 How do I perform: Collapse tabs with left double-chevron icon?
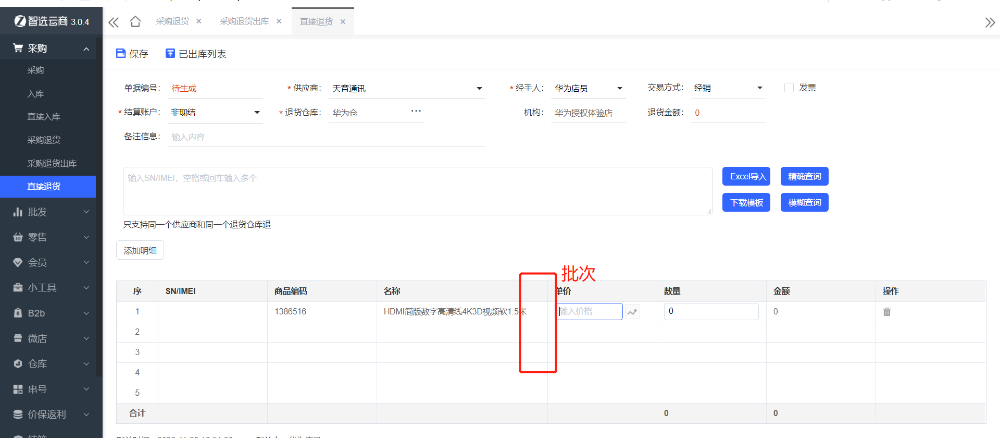113,21
